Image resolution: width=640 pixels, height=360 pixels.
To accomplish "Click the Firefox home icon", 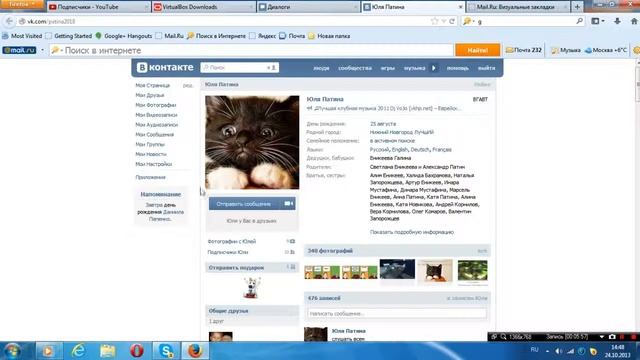I will point(634,21).
